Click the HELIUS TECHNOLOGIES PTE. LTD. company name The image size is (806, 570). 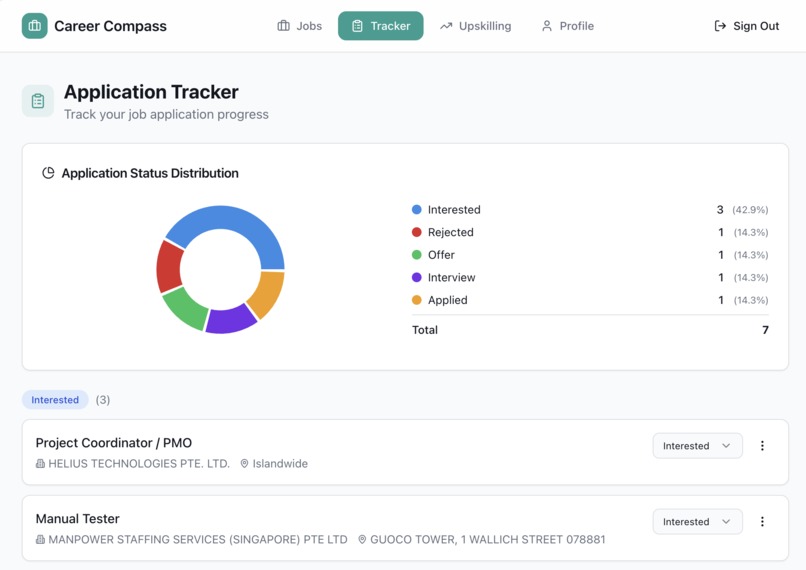pyautogui.click(x=139, y=464)
